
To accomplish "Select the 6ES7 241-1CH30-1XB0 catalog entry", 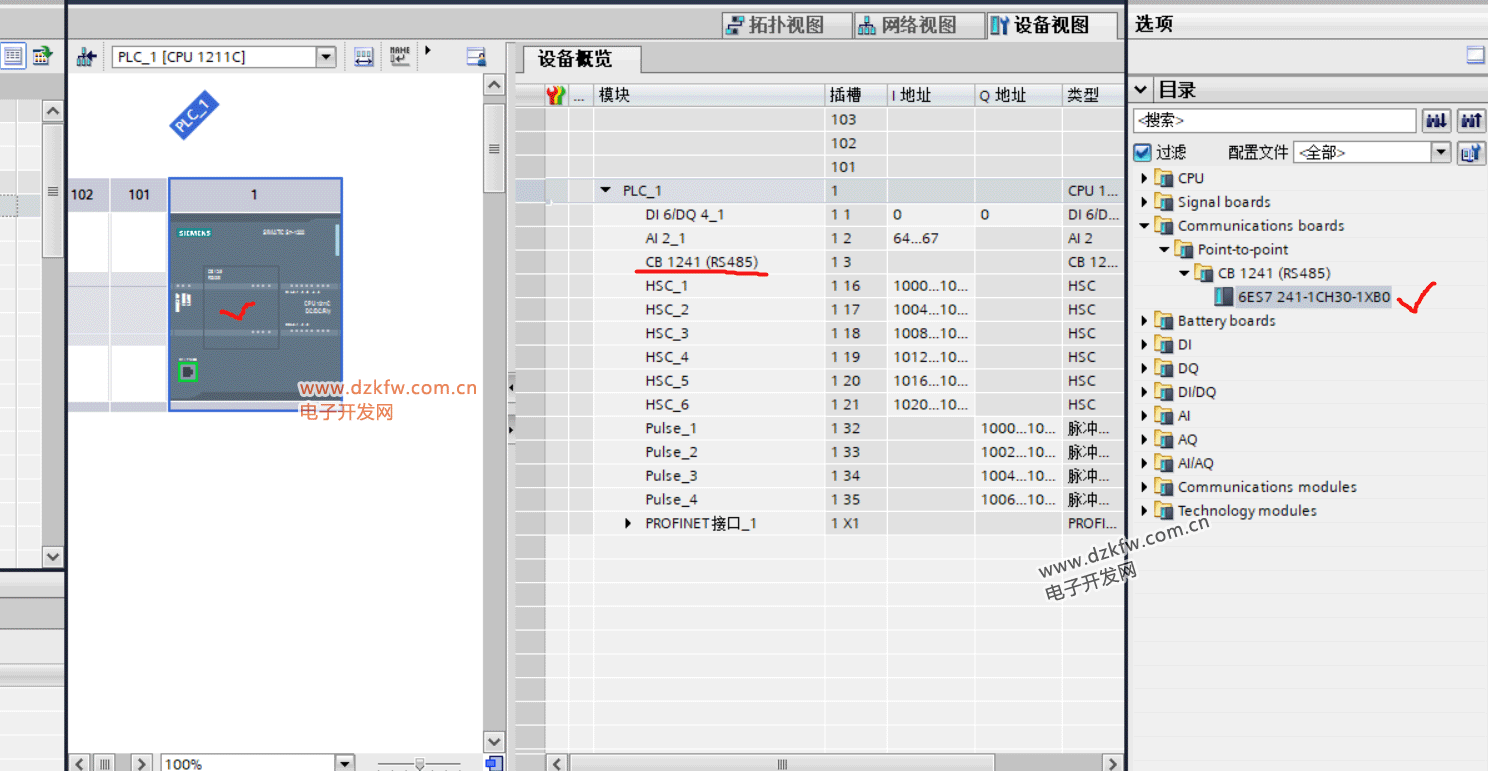I will 1313,297.
